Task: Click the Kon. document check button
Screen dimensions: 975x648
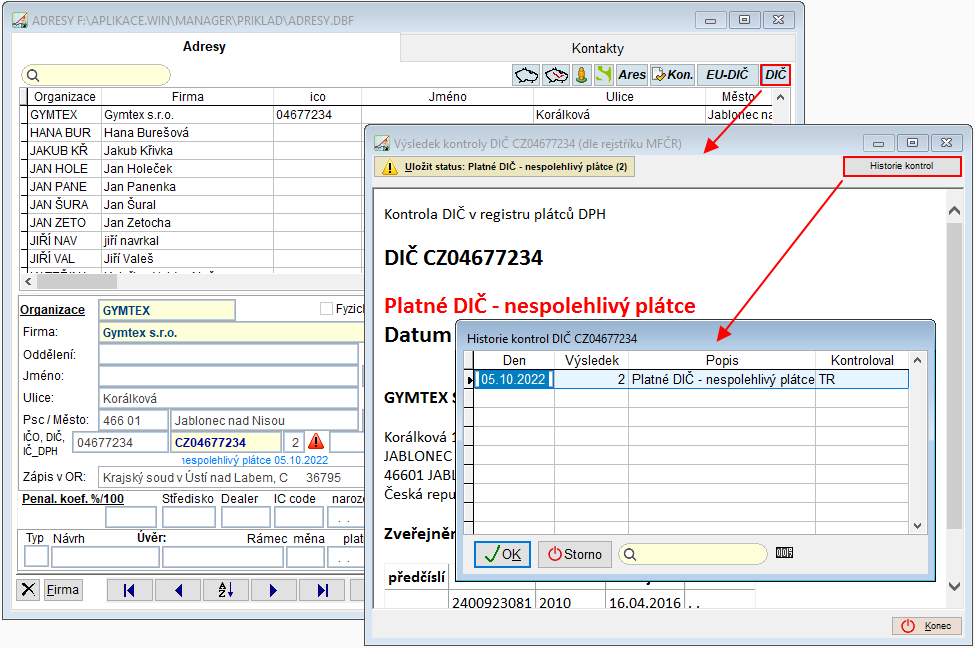Action: point(672,75)
